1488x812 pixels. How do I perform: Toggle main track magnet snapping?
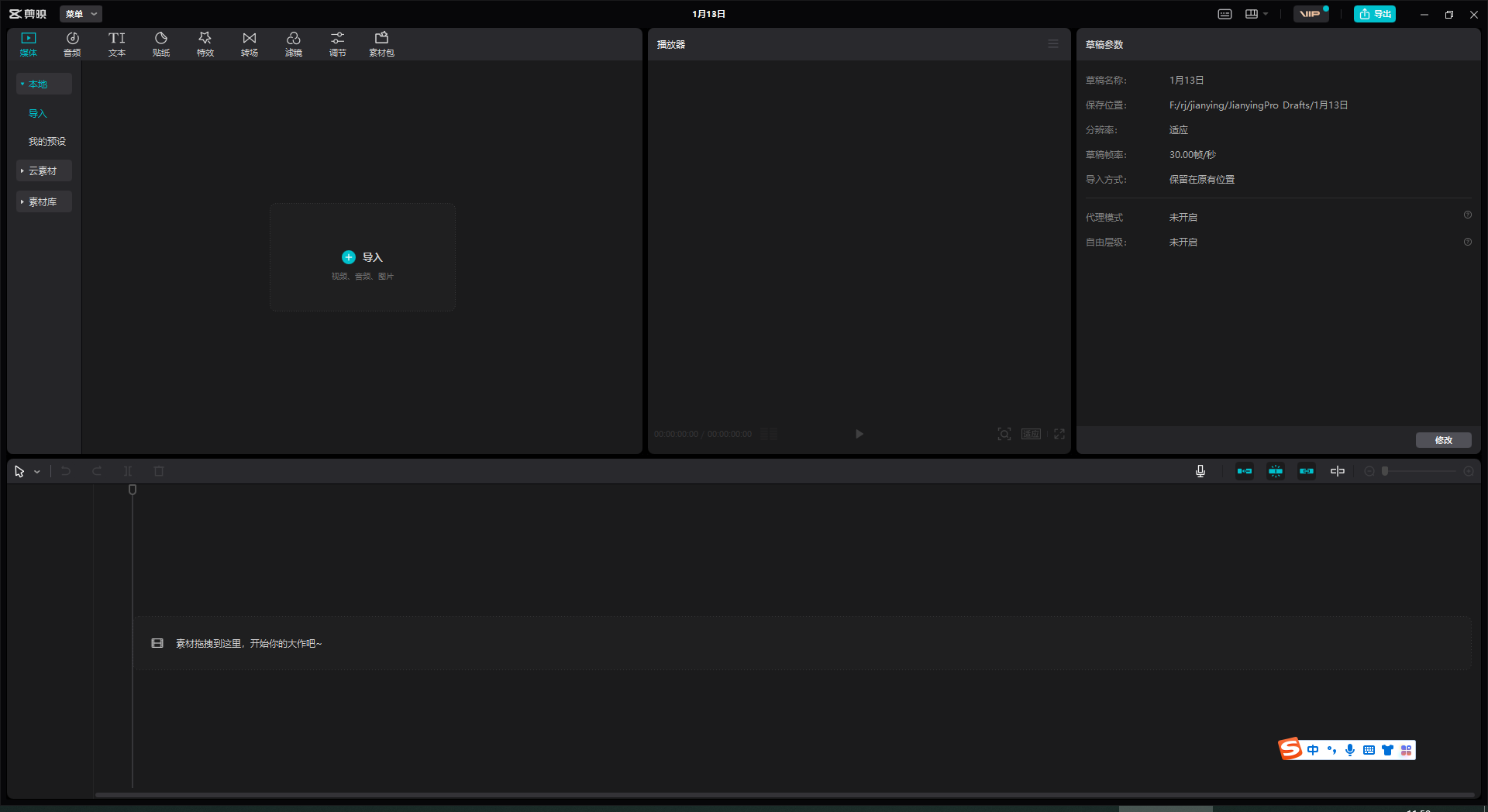tap(1245, 471)
